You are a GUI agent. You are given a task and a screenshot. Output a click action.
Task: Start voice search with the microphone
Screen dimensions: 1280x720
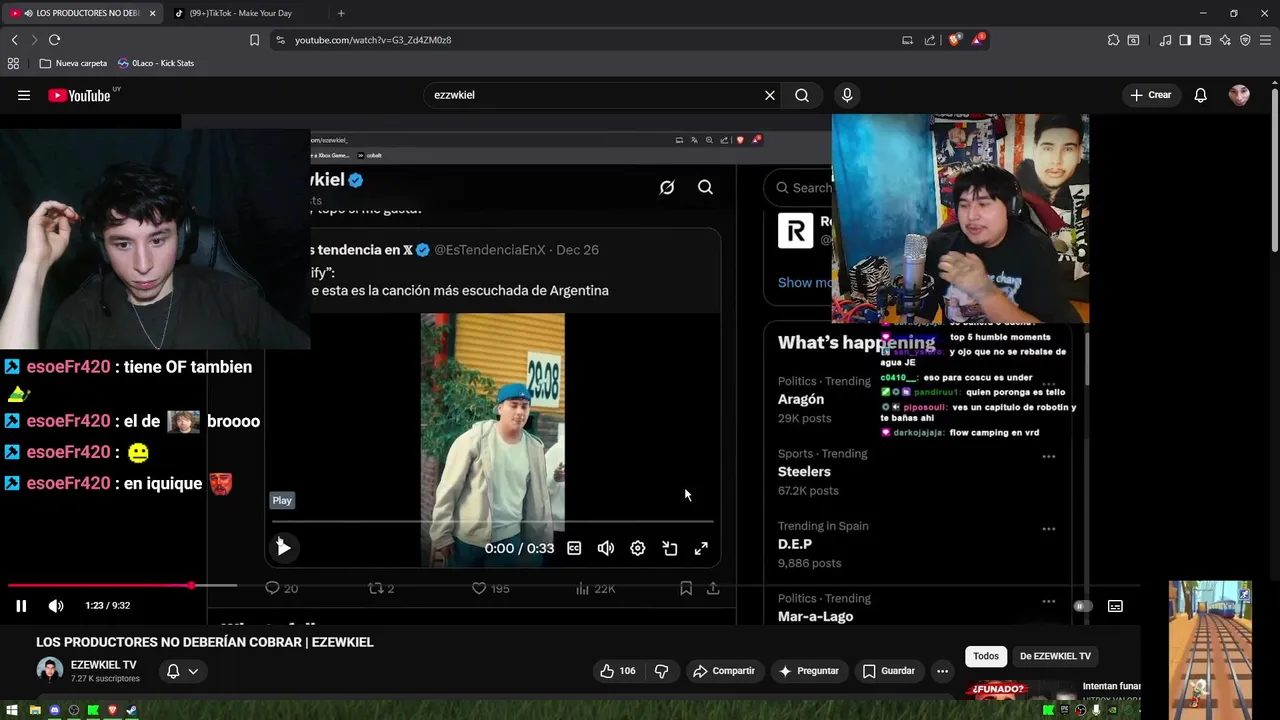[847, 95]
